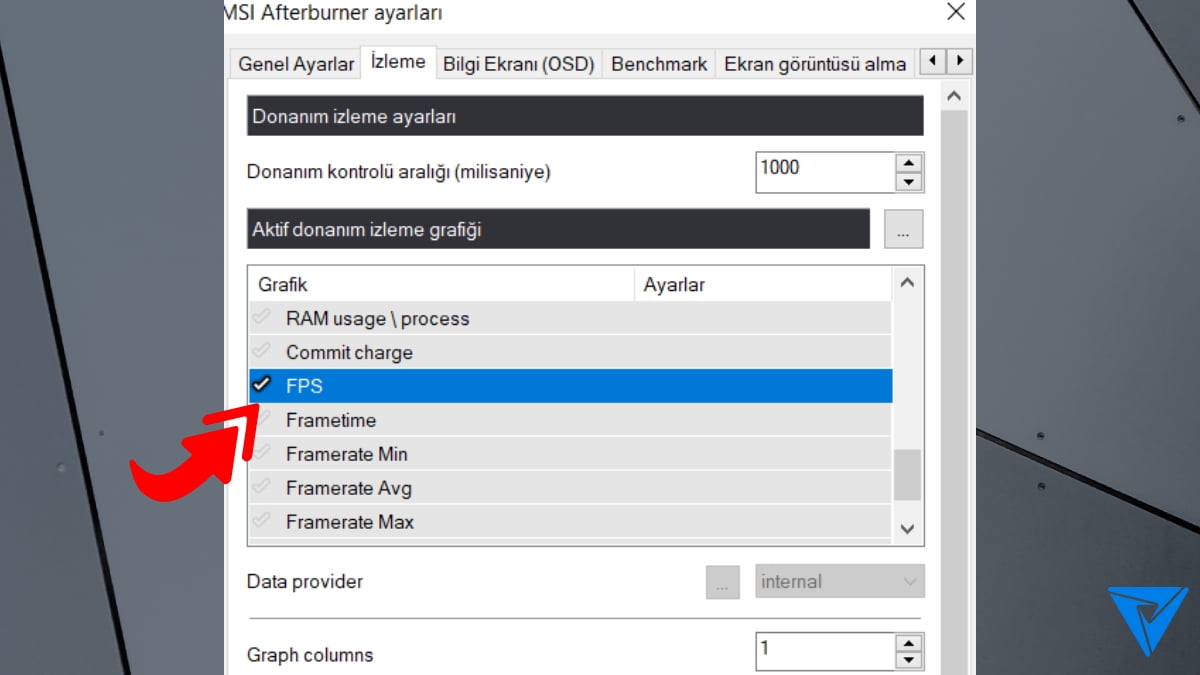Enable the RAM usage \ process checkmark

[x=263, y=318]
